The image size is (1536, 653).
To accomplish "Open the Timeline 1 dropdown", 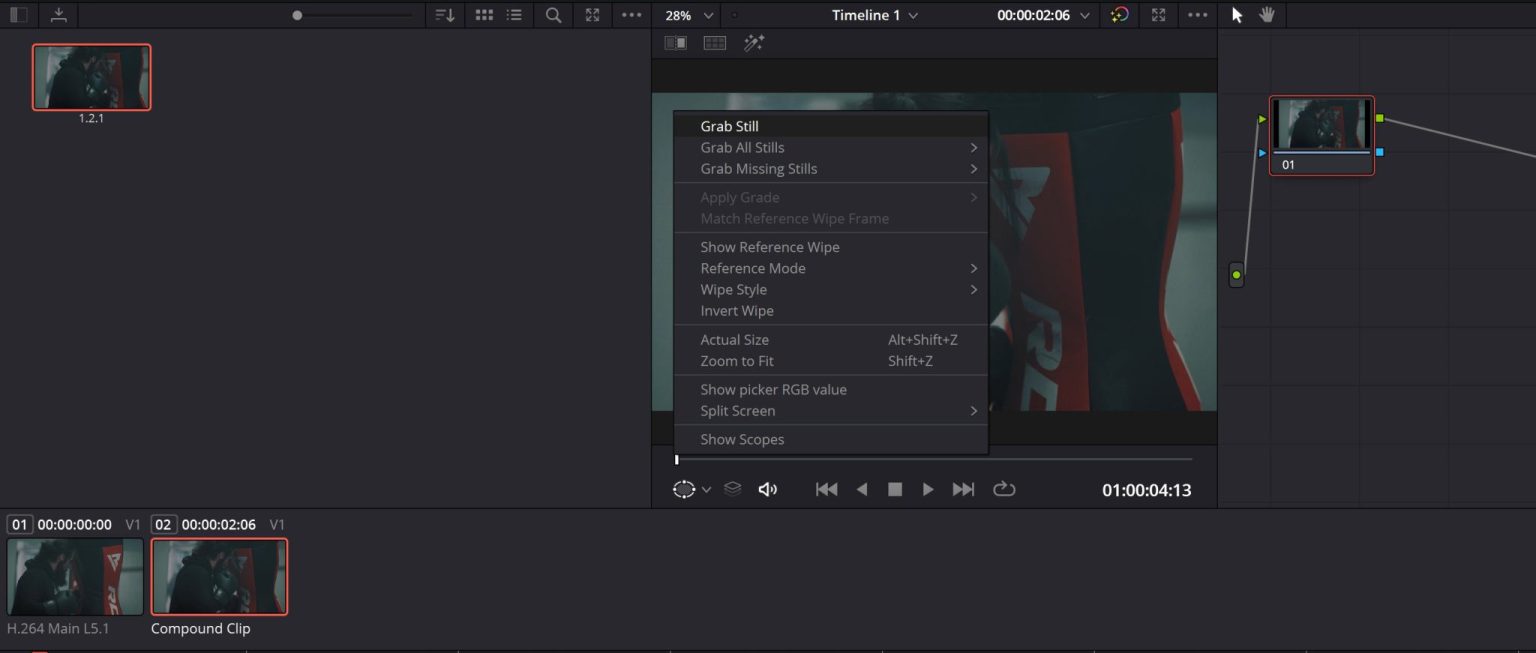I will pos(874,15).
